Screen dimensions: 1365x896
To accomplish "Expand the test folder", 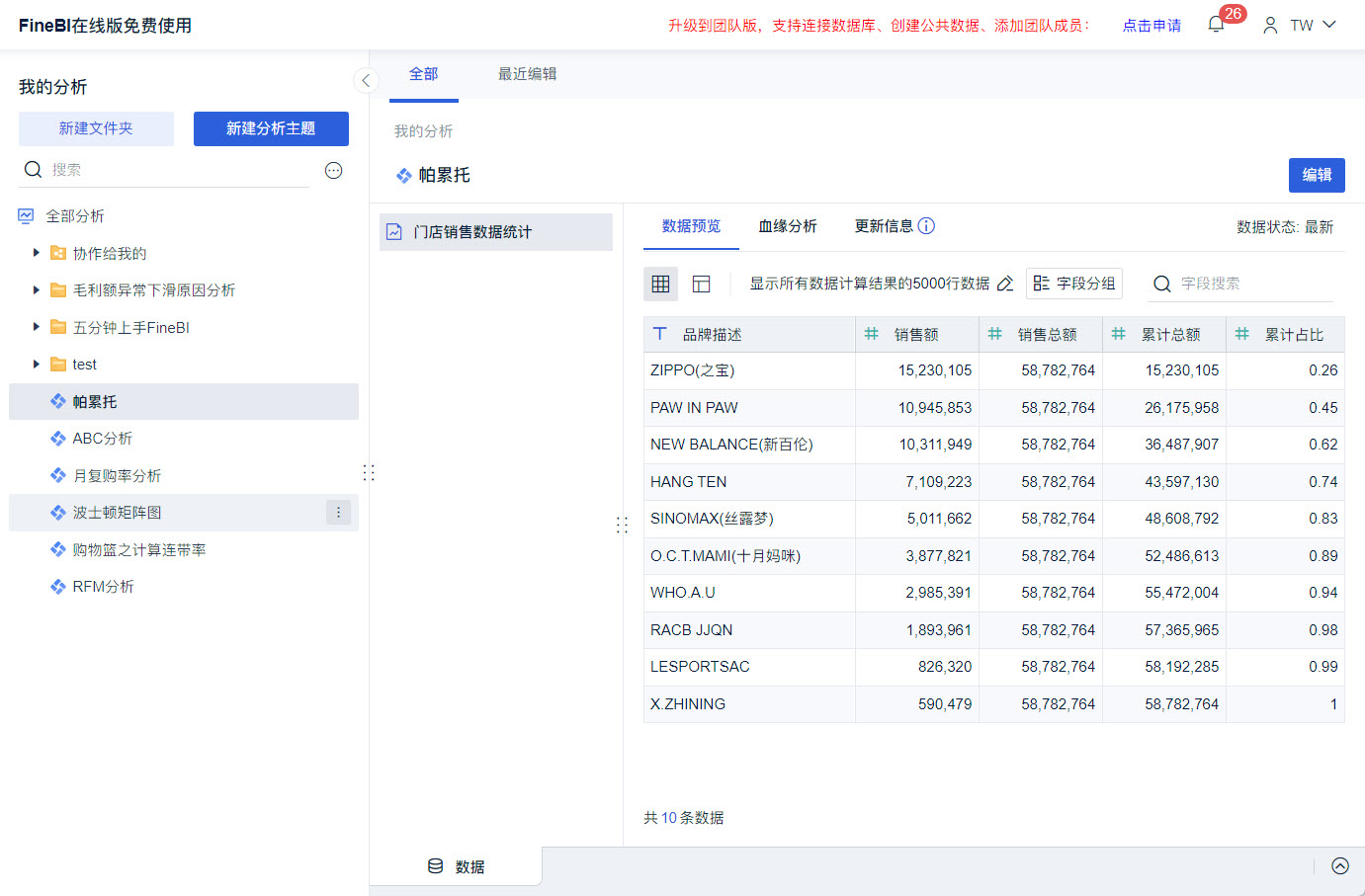I will [x=37, y=365].
